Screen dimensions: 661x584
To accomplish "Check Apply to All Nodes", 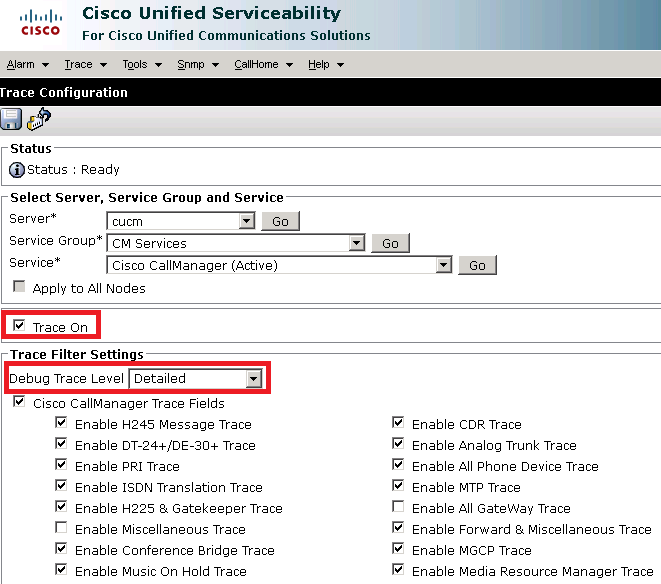I will click(19, 286).
